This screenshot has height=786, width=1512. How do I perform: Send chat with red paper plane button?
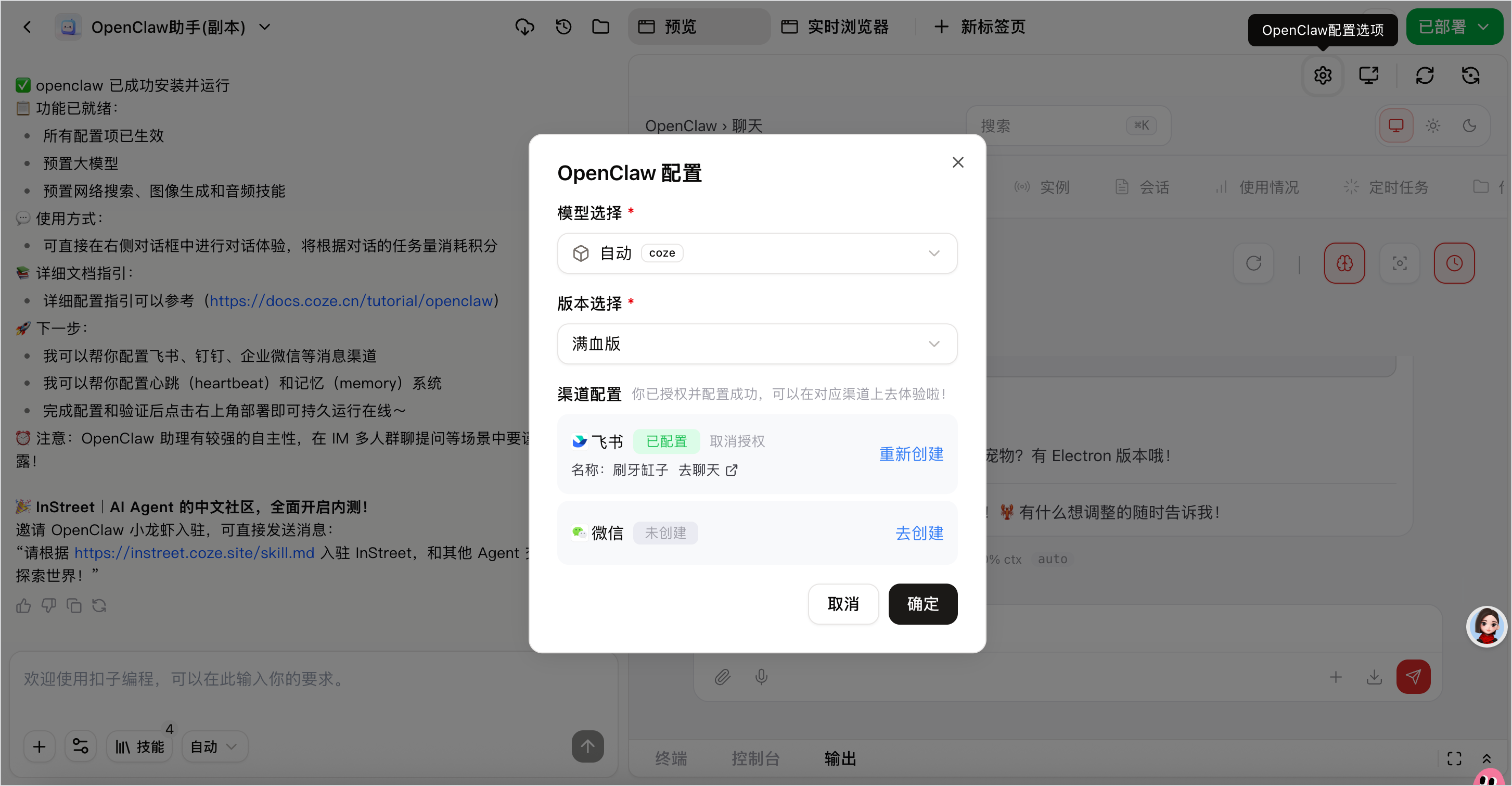[1413, 677]
